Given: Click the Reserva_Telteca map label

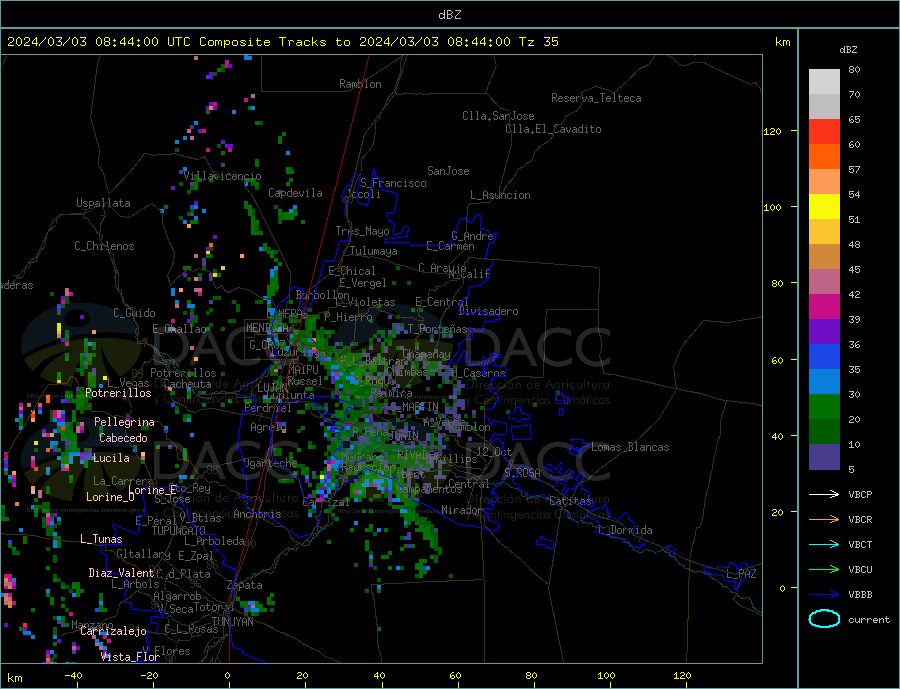Looking at the screenshot, I should click(x=596, y=98).
